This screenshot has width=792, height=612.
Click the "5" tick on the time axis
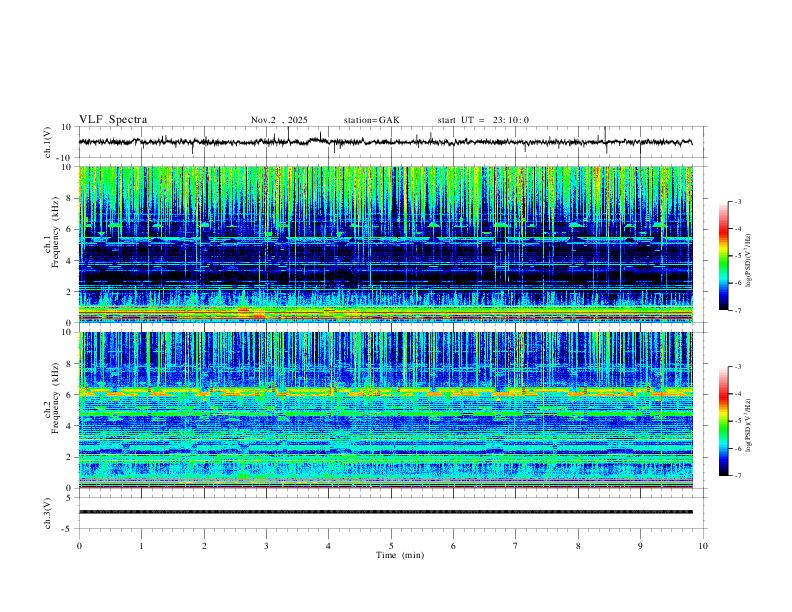[391, 546]
